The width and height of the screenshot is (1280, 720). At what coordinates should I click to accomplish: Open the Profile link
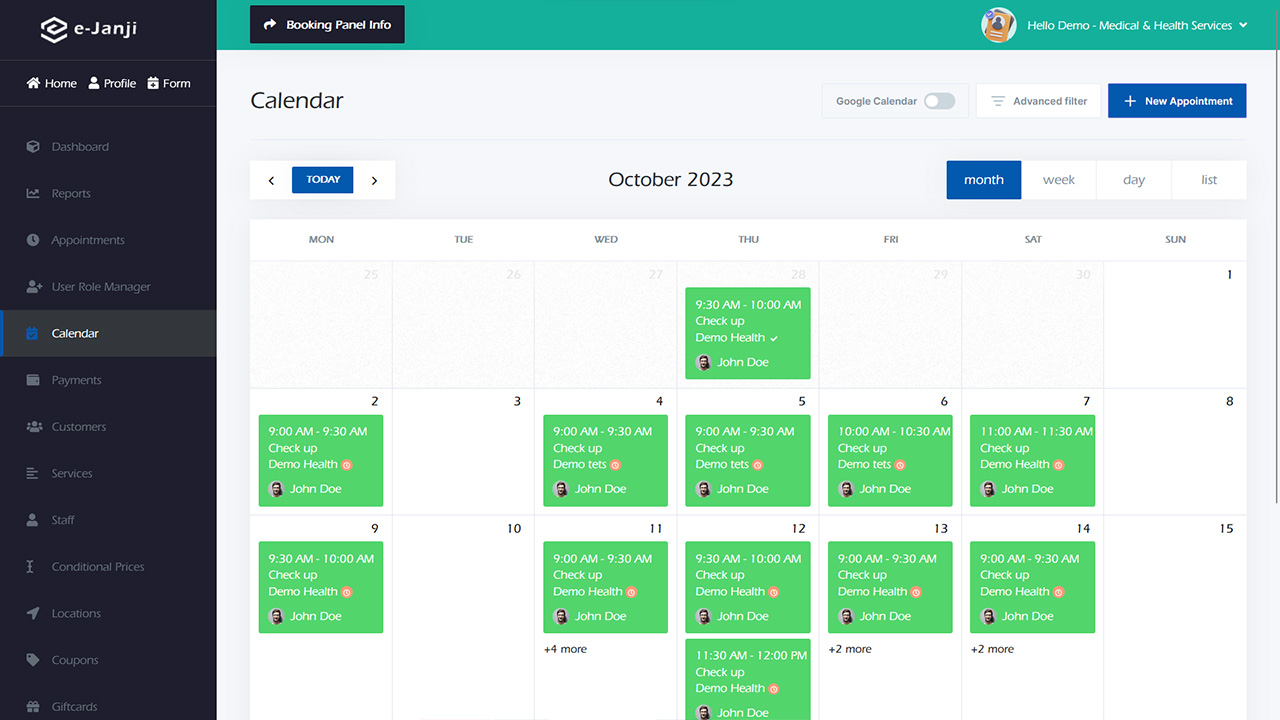[112, 83]
